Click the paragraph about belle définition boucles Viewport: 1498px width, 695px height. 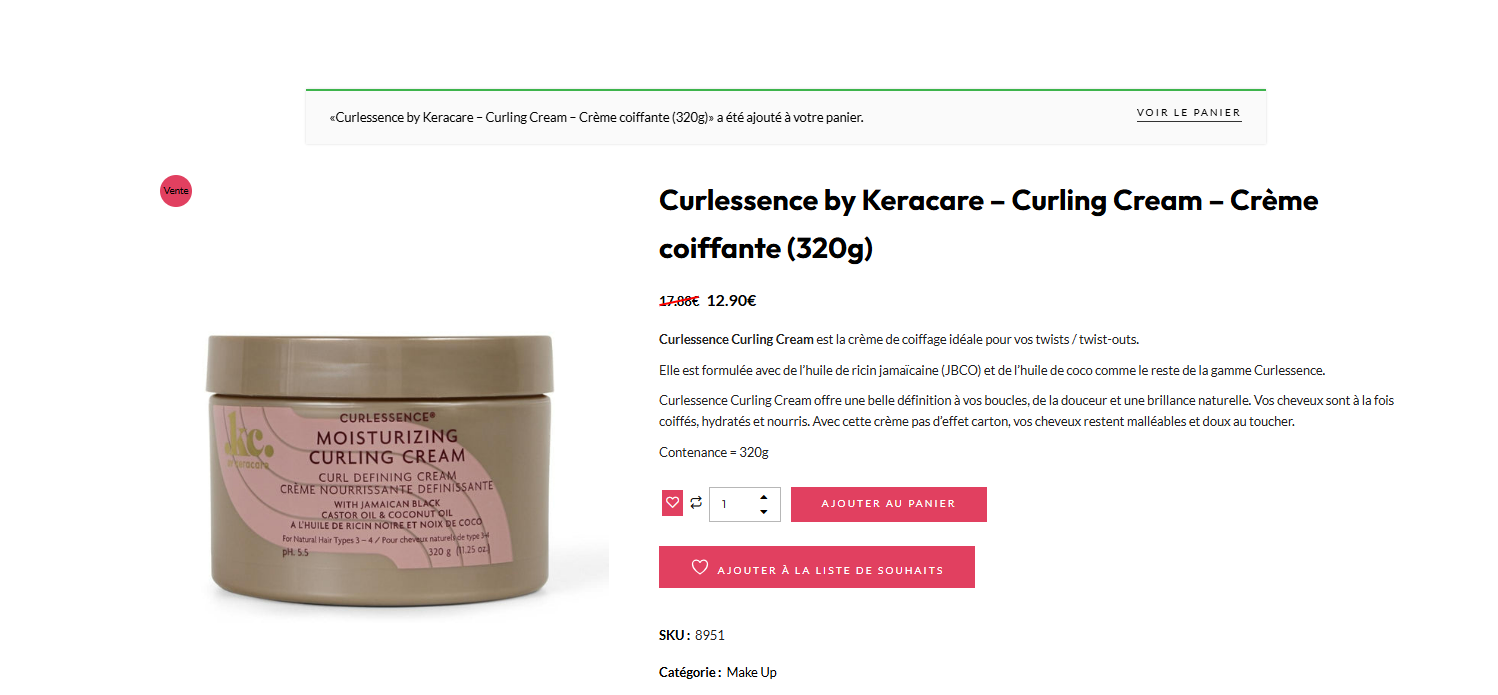tap(1026, 411)
